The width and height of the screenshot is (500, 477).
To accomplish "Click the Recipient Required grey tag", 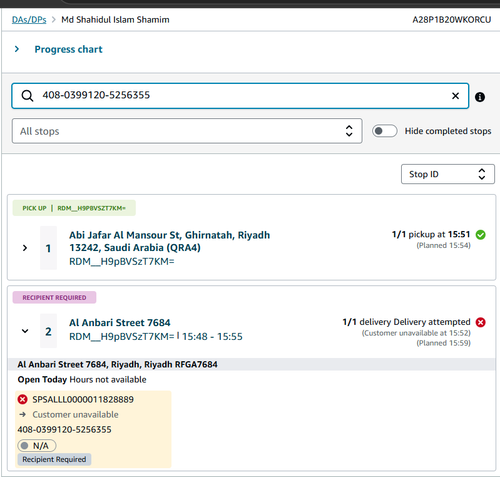I will [x=54, y=459].
